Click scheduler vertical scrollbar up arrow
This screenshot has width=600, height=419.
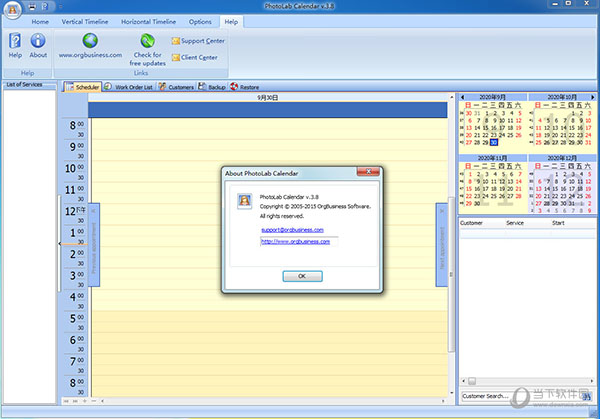[x=452, y=98]
